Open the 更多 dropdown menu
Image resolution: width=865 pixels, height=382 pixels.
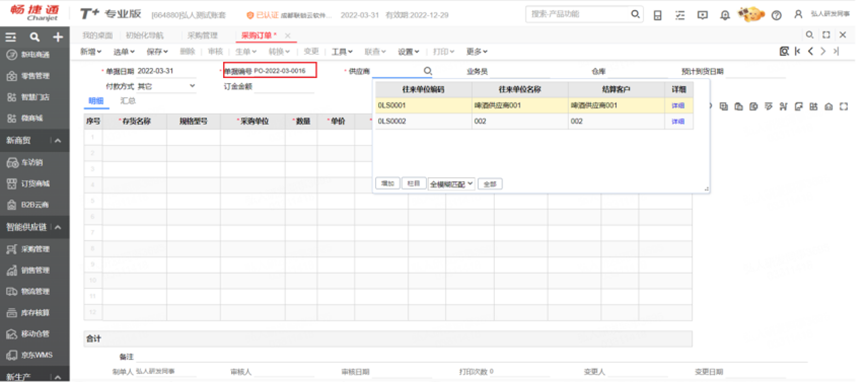click(477, 51)
